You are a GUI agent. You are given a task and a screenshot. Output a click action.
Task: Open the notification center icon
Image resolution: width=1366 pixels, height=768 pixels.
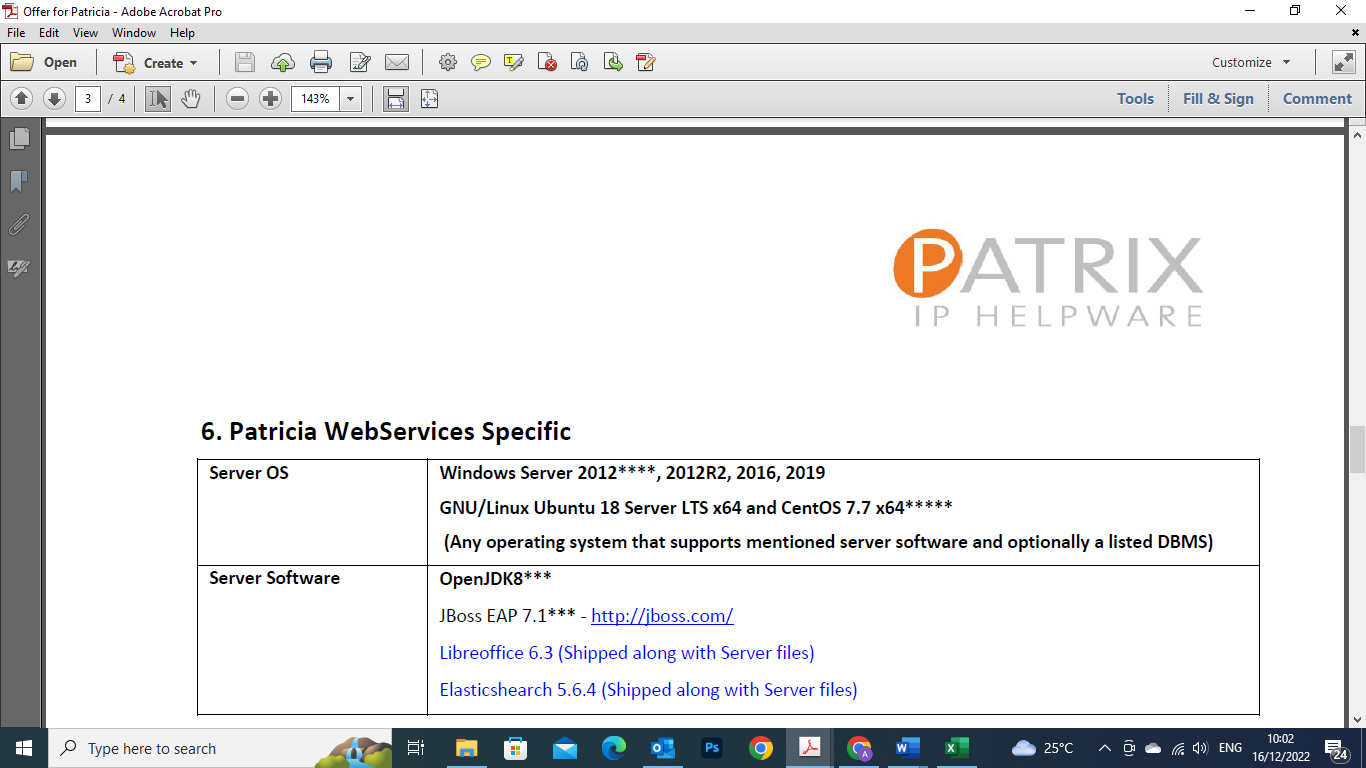point(1338,748)
